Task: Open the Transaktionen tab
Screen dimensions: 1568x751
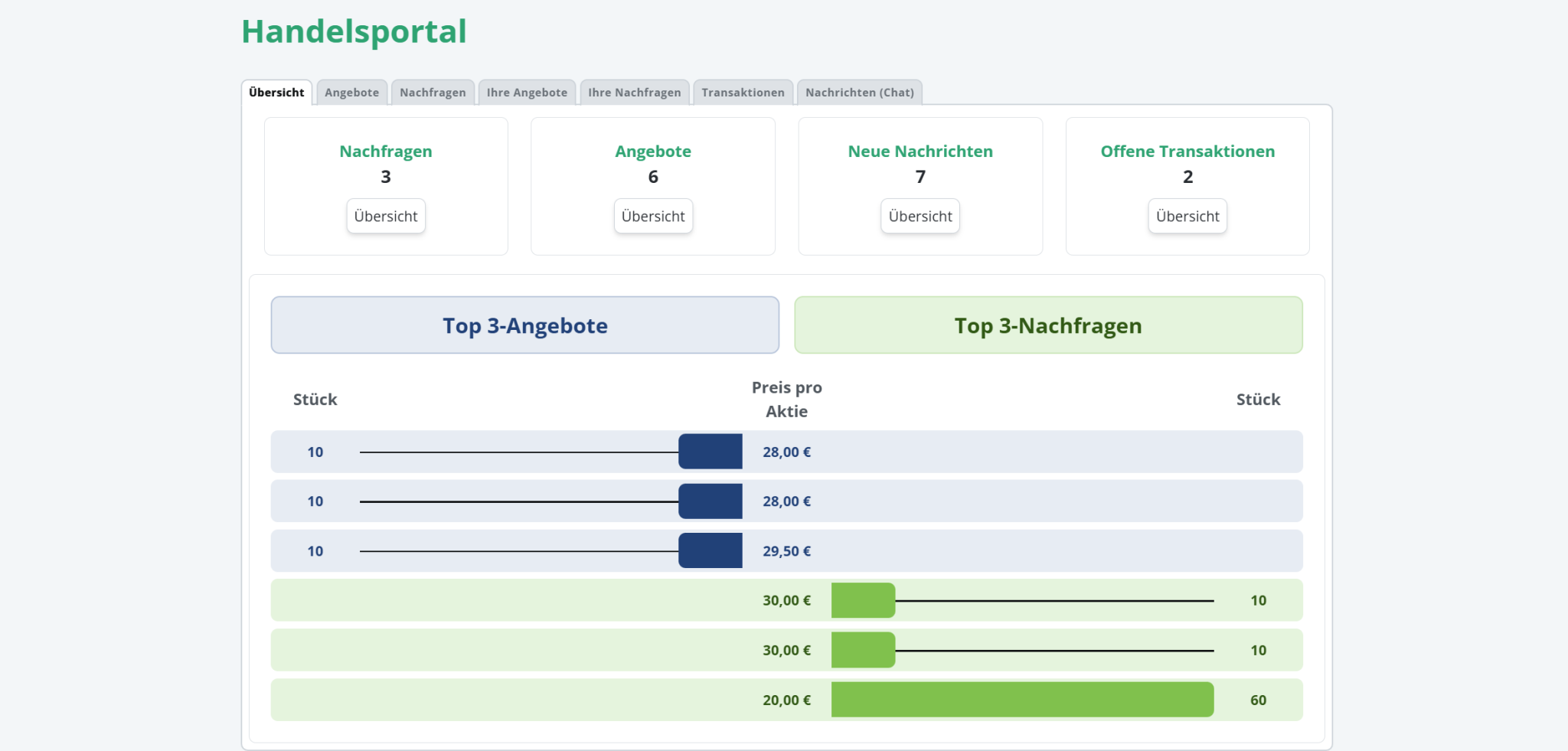Action: tap(743, 93)
